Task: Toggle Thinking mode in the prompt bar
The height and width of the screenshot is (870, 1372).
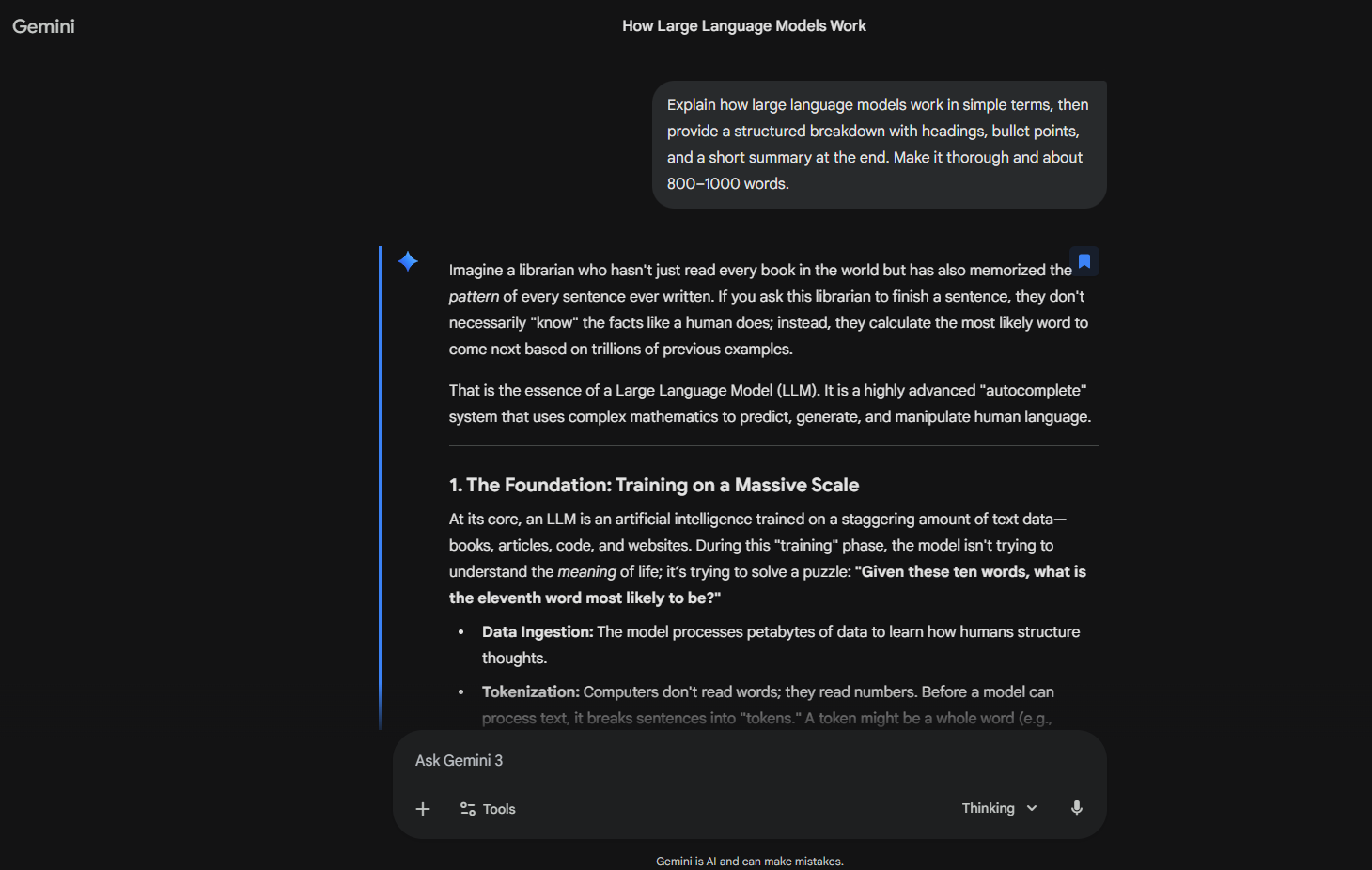Action: tap(999, 807)
